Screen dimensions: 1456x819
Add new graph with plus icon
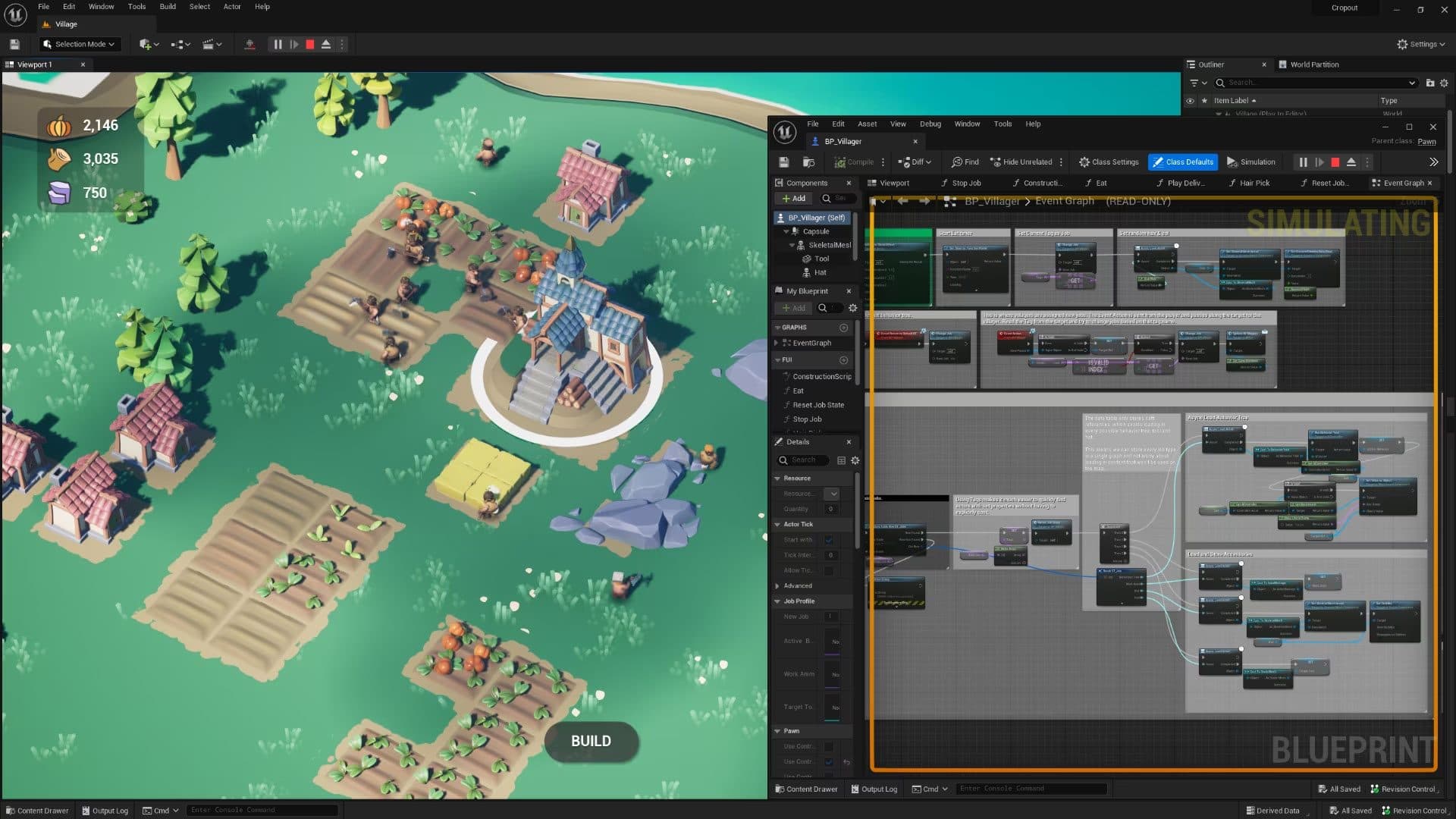coord(843,328)
